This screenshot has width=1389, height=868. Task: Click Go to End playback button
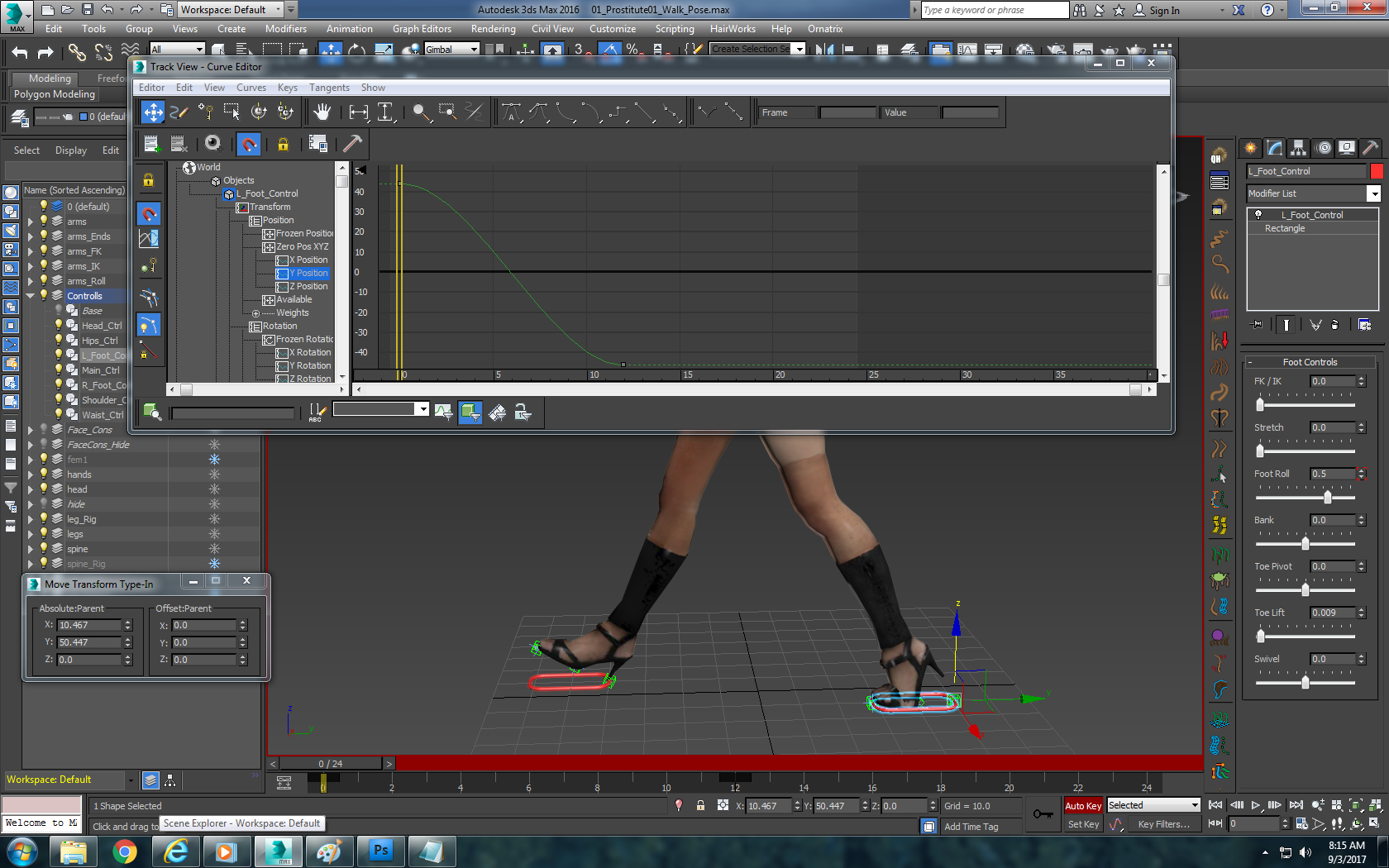(1296, 805)
